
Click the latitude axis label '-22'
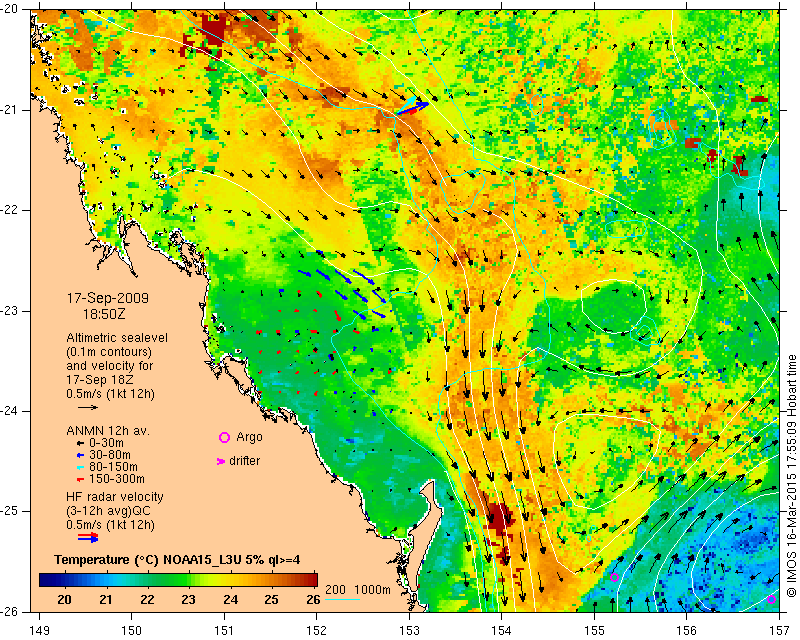[x=9, y=210]
